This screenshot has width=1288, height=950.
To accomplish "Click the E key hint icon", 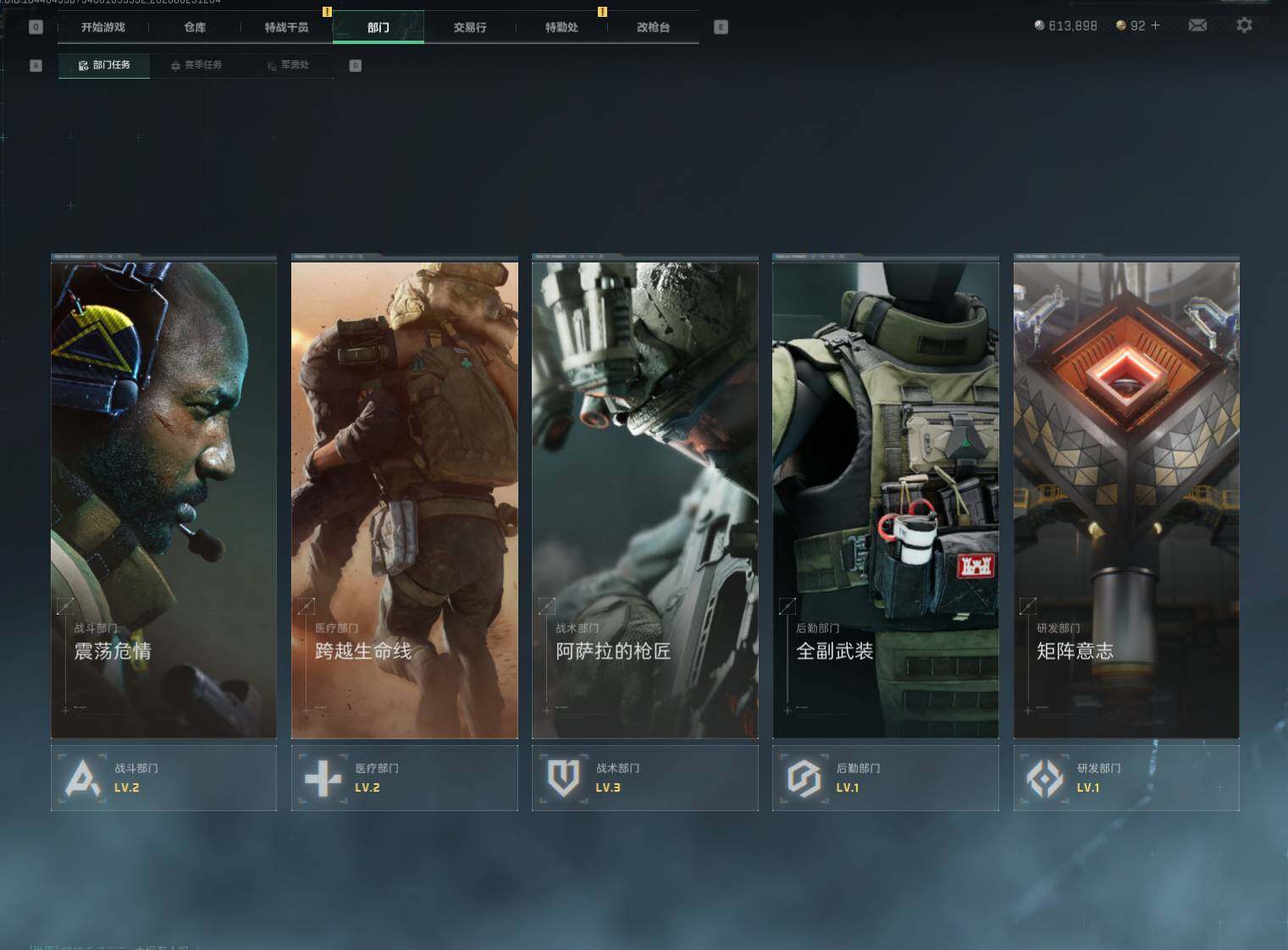I will pyautogui.click(x=721, y=27).
